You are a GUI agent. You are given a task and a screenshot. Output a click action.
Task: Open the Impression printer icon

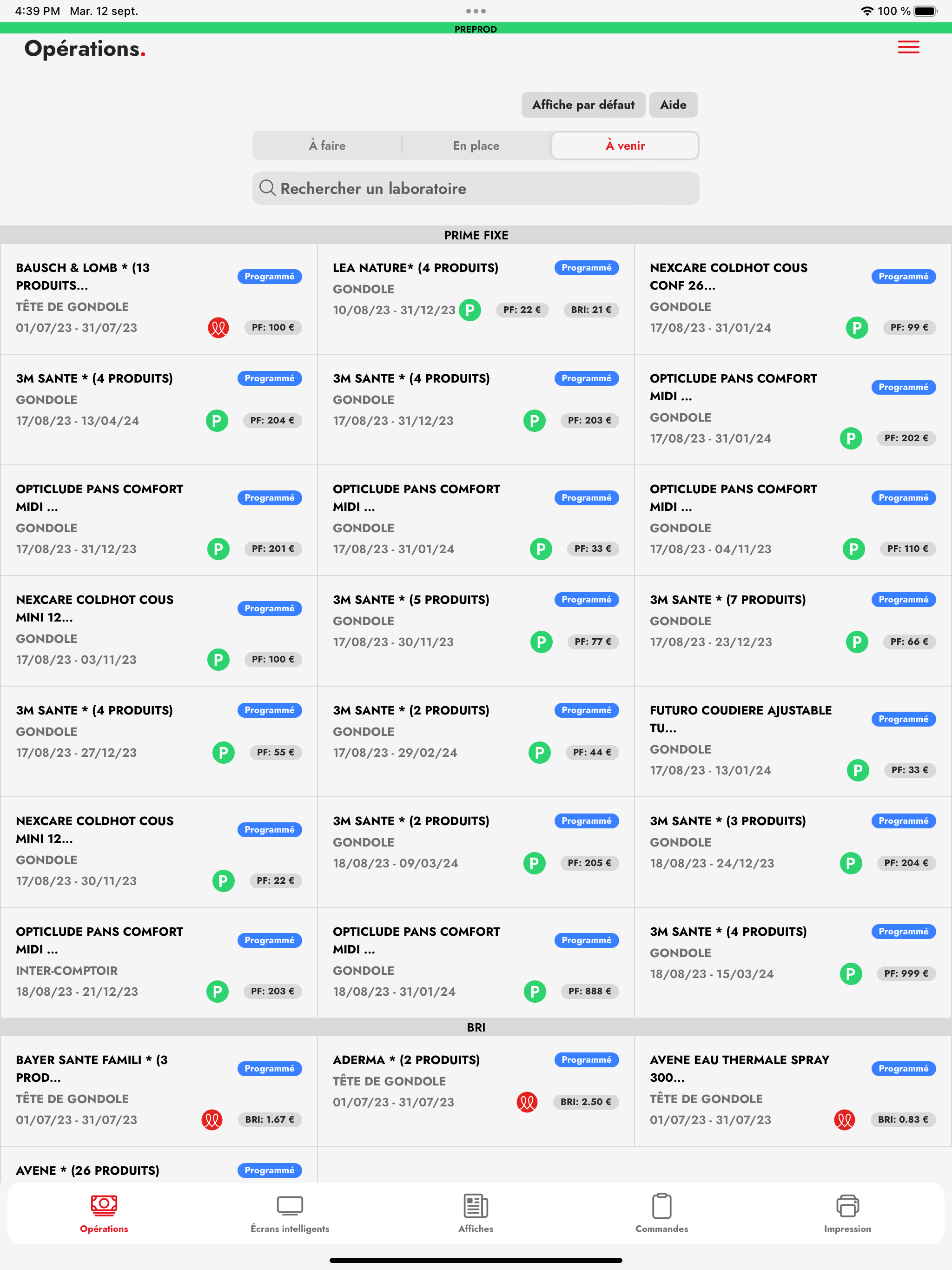pyautogui.click(x=847, y=1206)
